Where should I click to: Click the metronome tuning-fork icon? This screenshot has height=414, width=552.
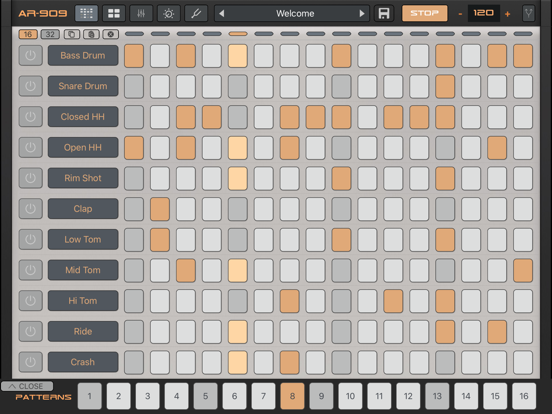[x=528, y=14]
